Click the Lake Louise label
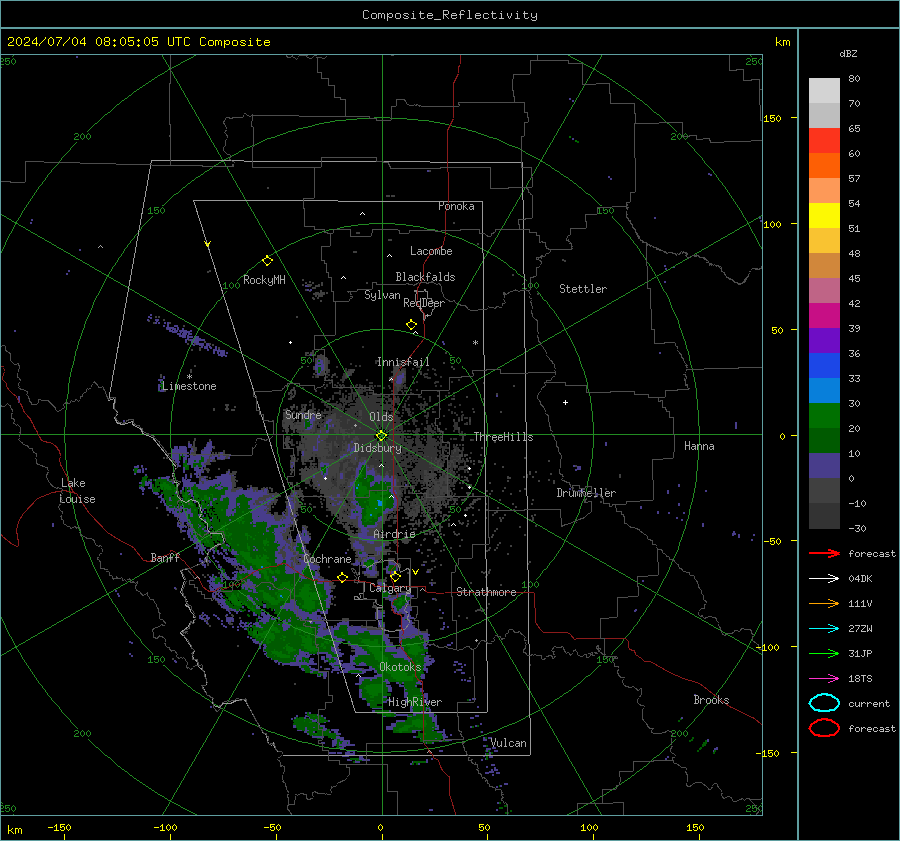The width and height of the screenshot is (900, 841). [78, 491]
